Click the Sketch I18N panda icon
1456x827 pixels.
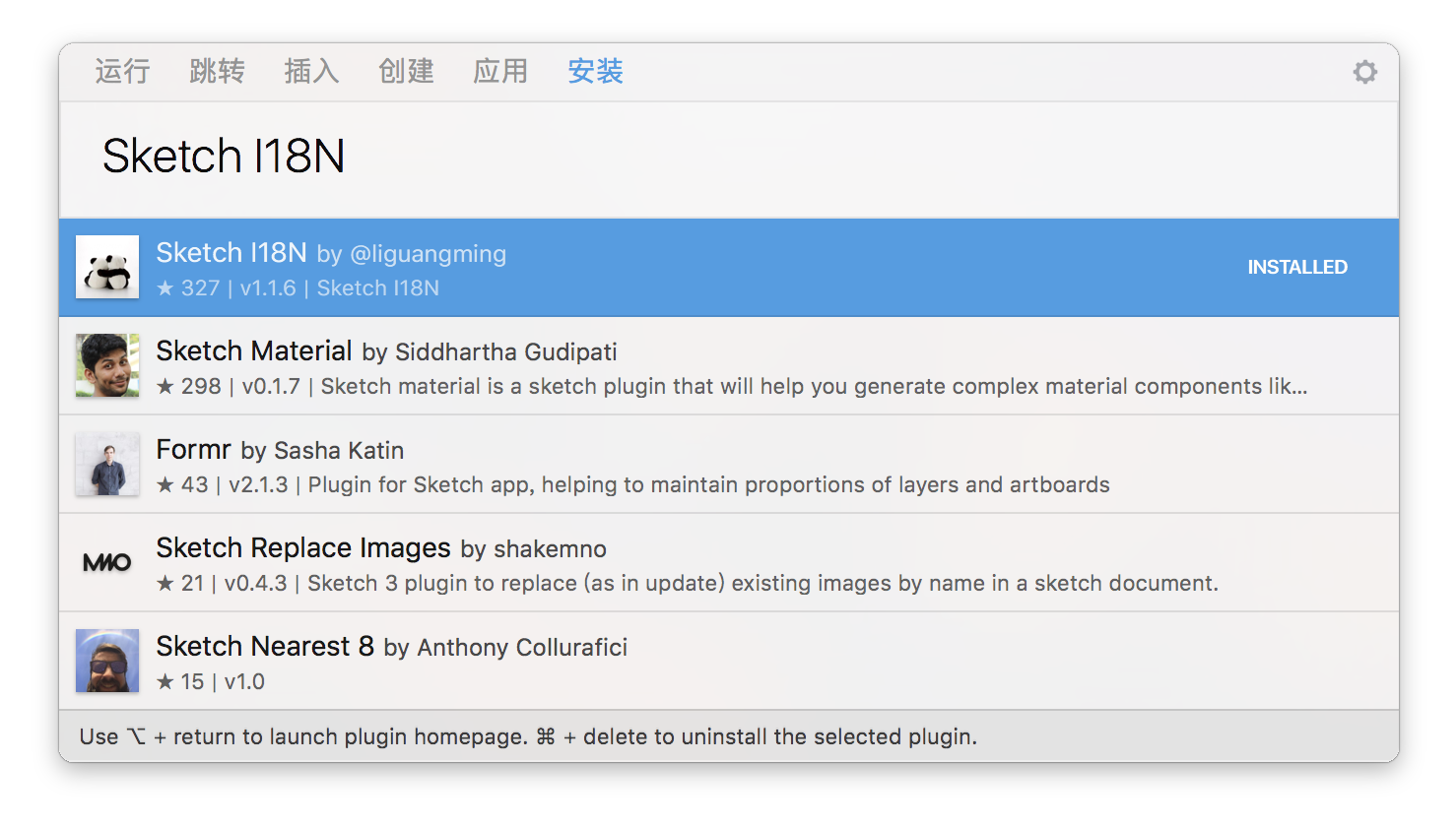coord(107,267)
